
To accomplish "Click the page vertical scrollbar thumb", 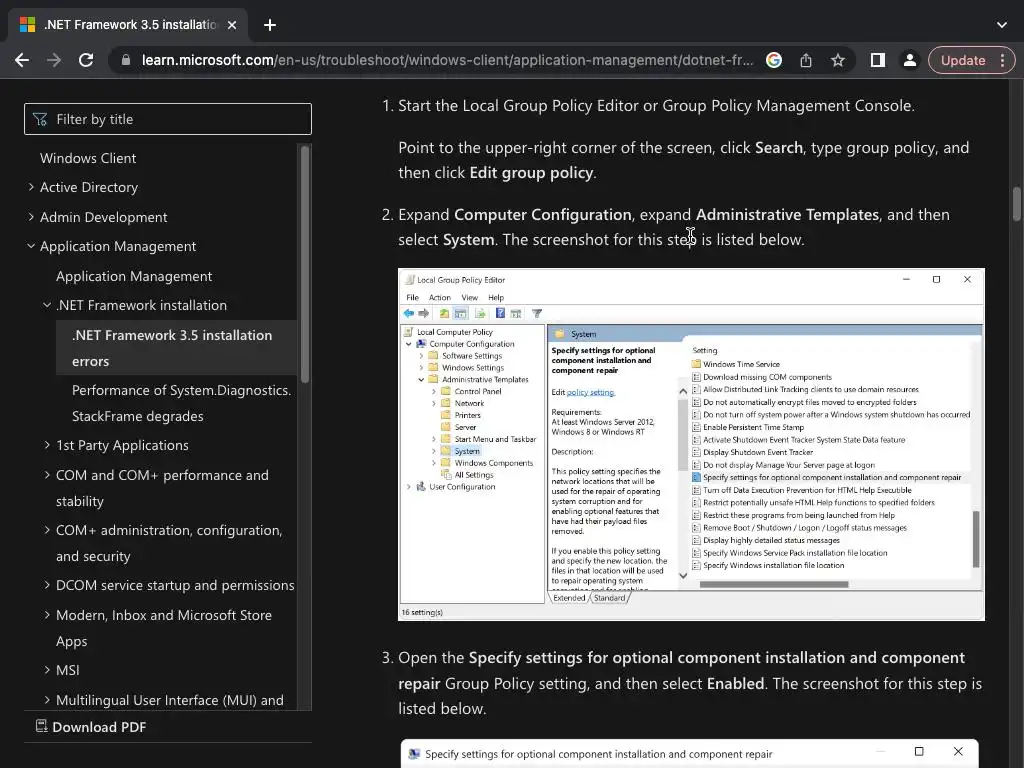I will click(x=1016, y=204).
